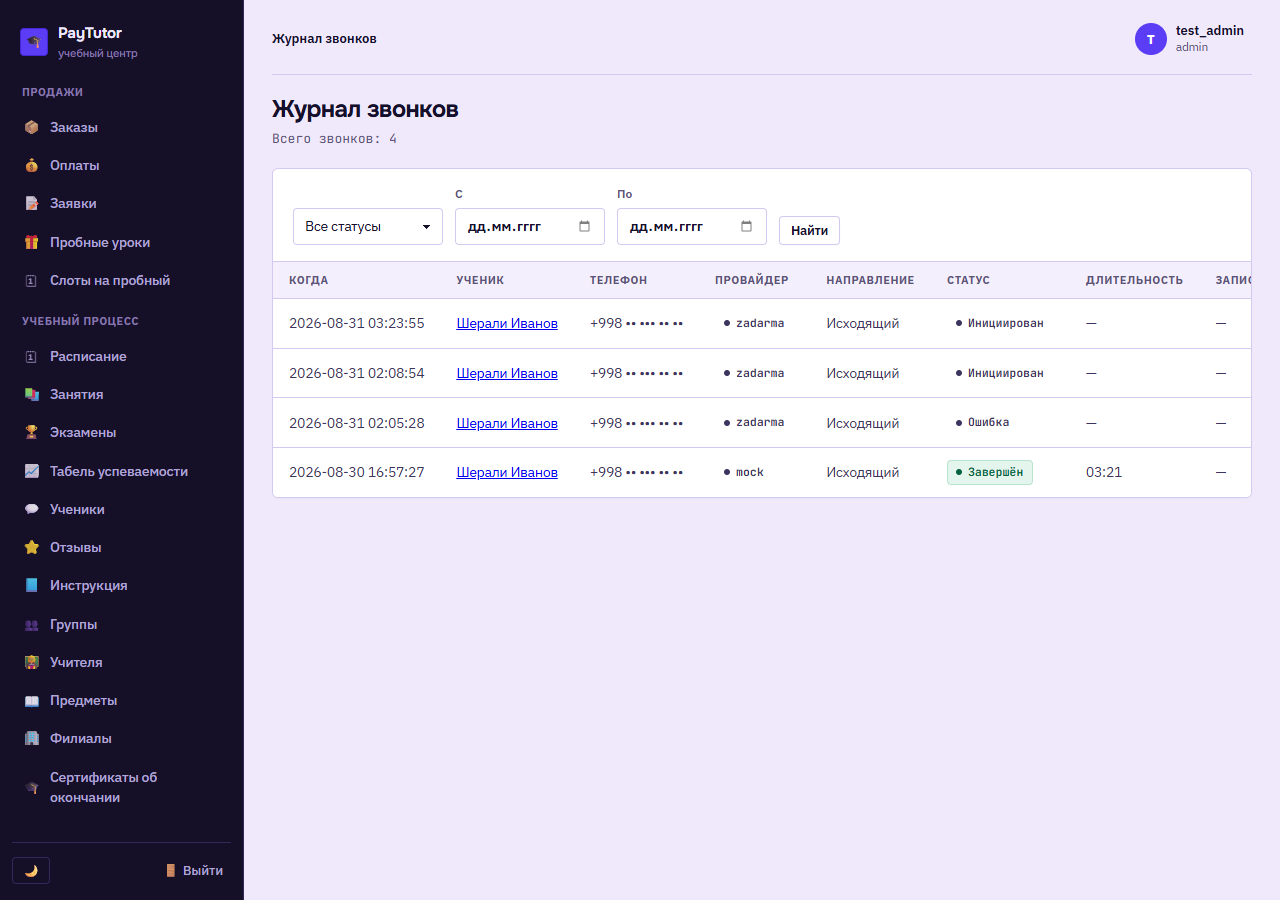Click the trophy icon next to Экзамены
Screen dimensions: 1280x900
click(x=31, y=432)
